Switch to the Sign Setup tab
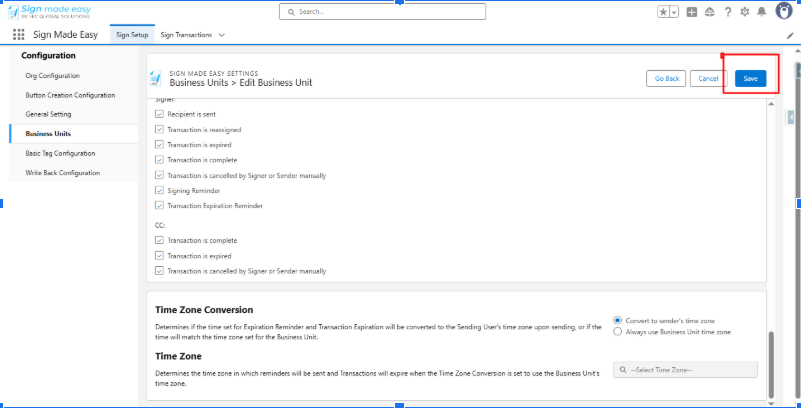The height and width of the screenshot is (408, 801). tap(132, 35)
